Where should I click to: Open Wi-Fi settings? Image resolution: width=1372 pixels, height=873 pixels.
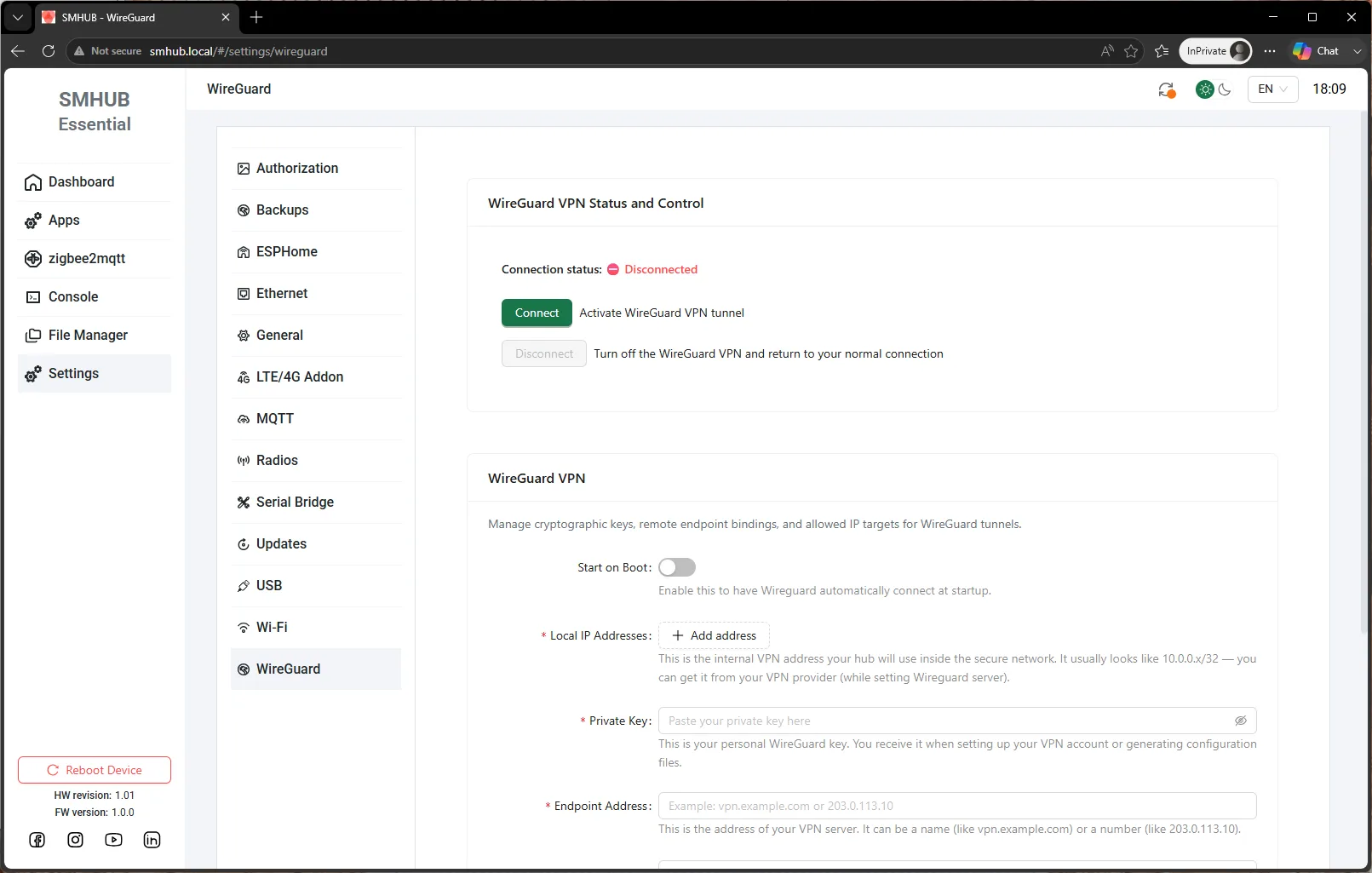(x=316, y=628)
